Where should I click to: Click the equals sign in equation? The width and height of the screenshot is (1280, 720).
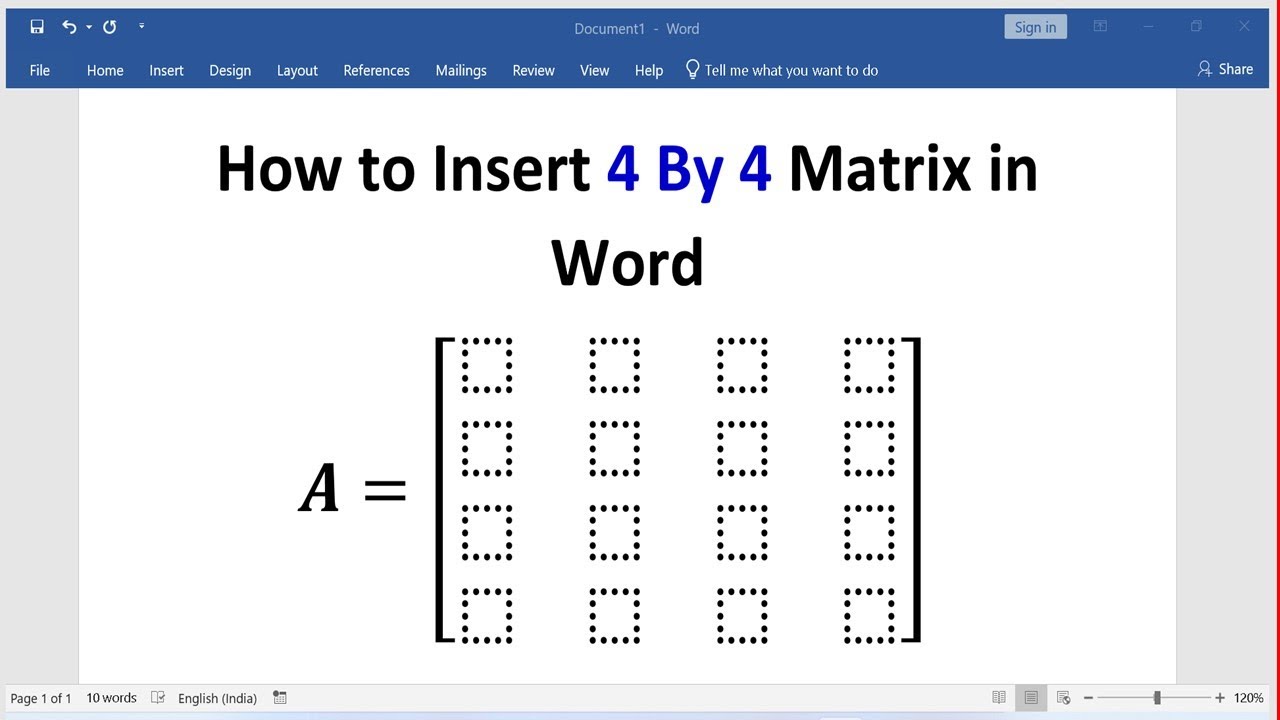coord(385,490)
